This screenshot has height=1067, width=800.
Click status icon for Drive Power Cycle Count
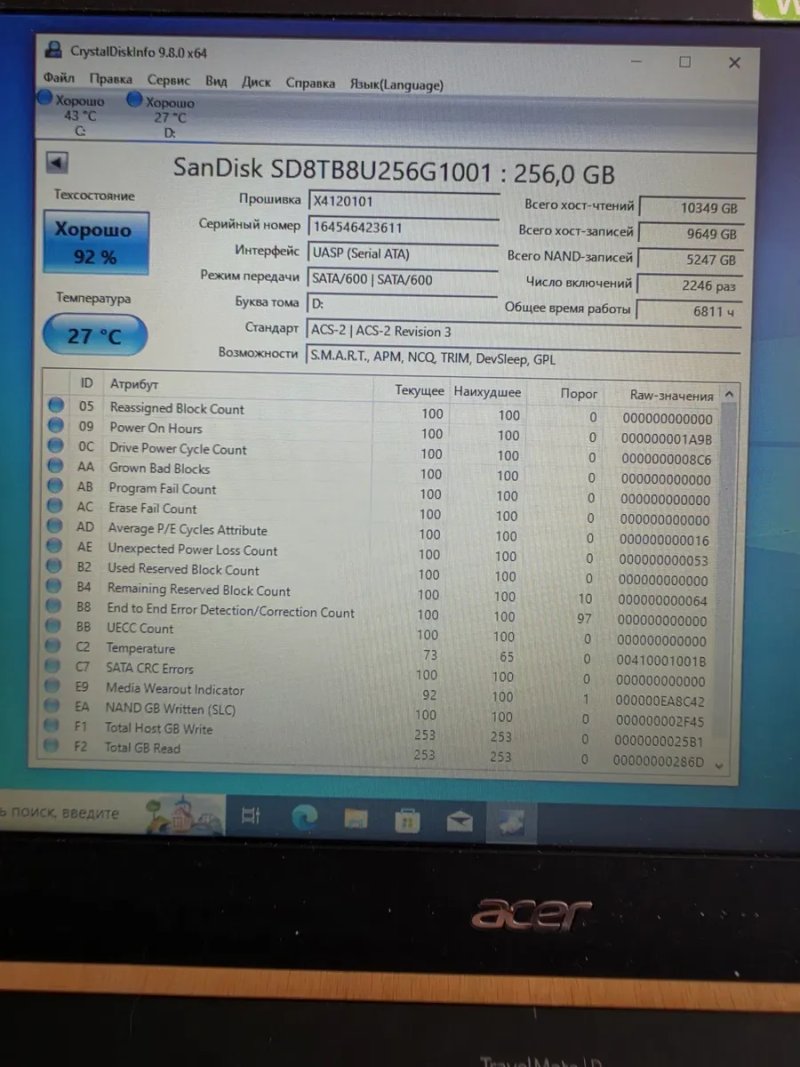55,445
